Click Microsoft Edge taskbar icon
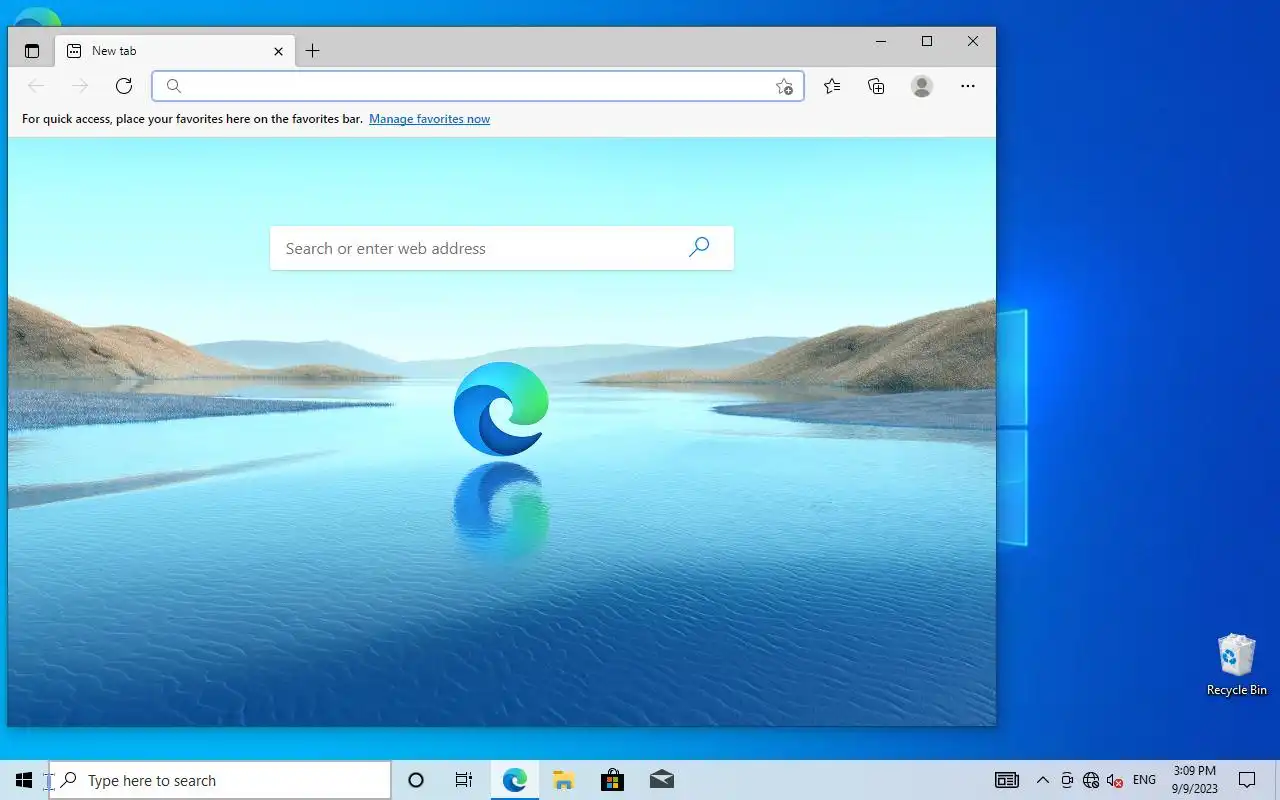Viewport: 1280px width, 800px height. pos(514,780)
